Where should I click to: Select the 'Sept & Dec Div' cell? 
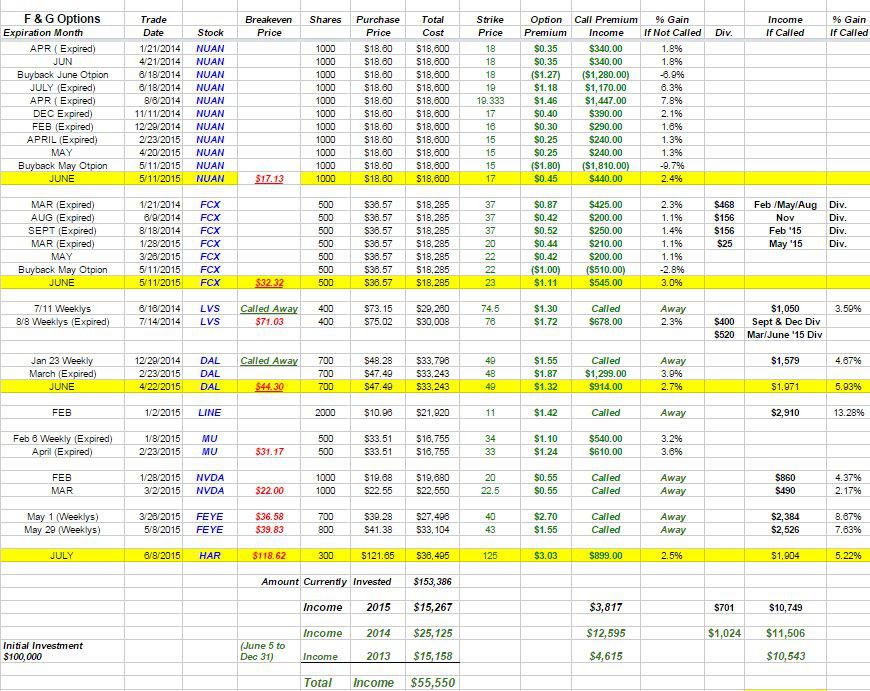(x=786, y=322)
